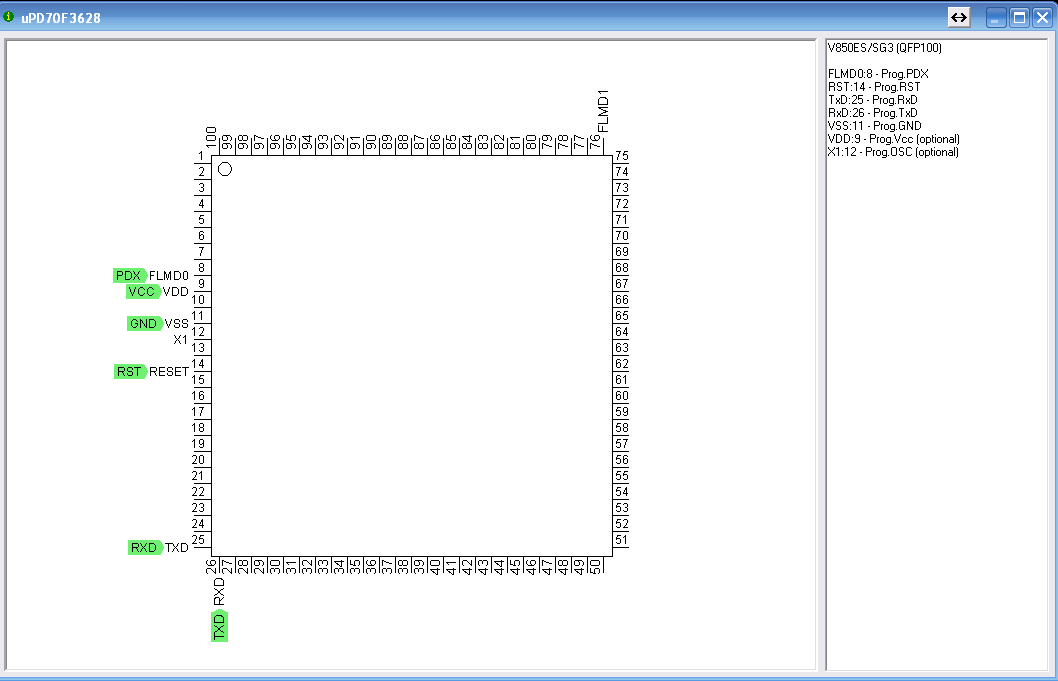Click pin number 50 on bottom edge
This screenshot has width=1058, height=681.
click(595, 567)
